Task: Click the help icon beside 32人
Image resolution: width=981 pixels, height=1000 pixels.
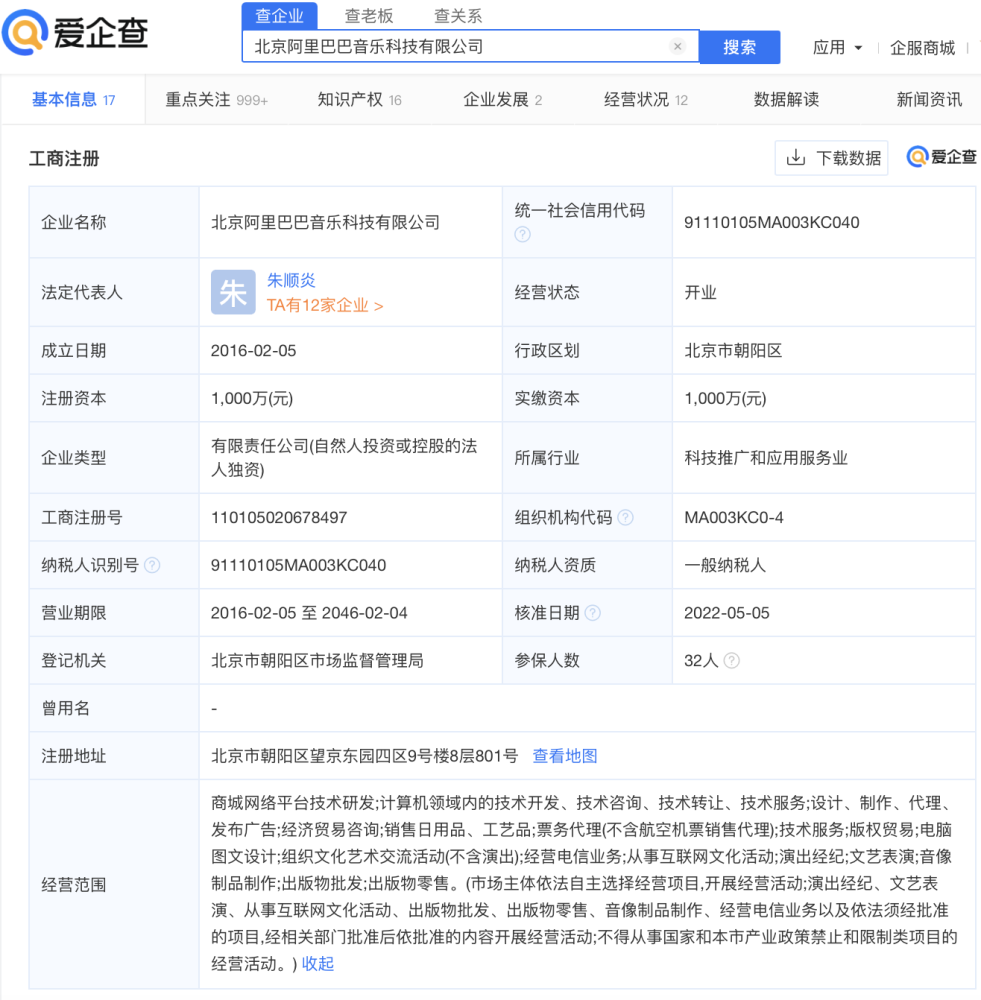Action: coord(732,661)
